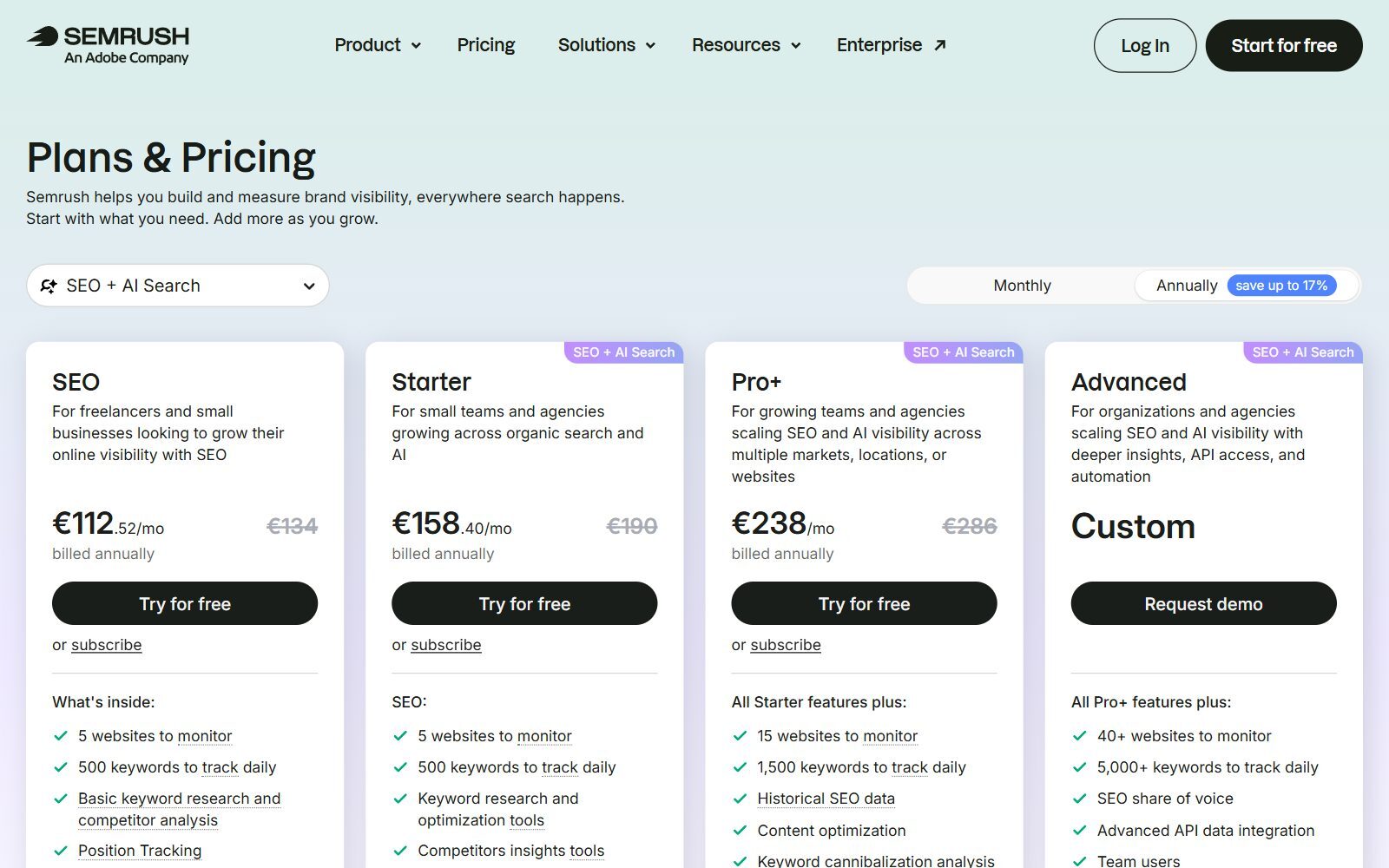This screenshot has height=868, width=1389.
Task: Click the Pro+ plan title
Action: tap(756, 382)
